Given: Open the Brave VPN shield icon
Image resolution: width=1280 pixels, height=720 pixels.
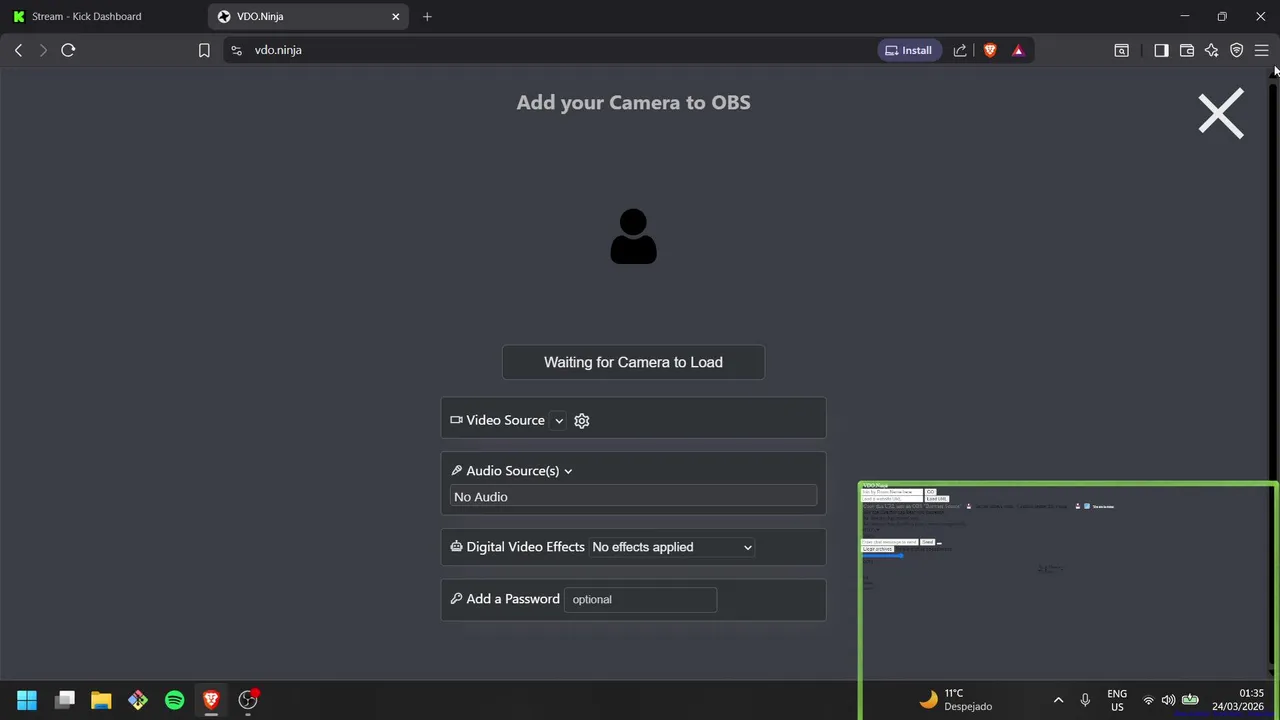Looking at the screenshot, I should 1237,50.
